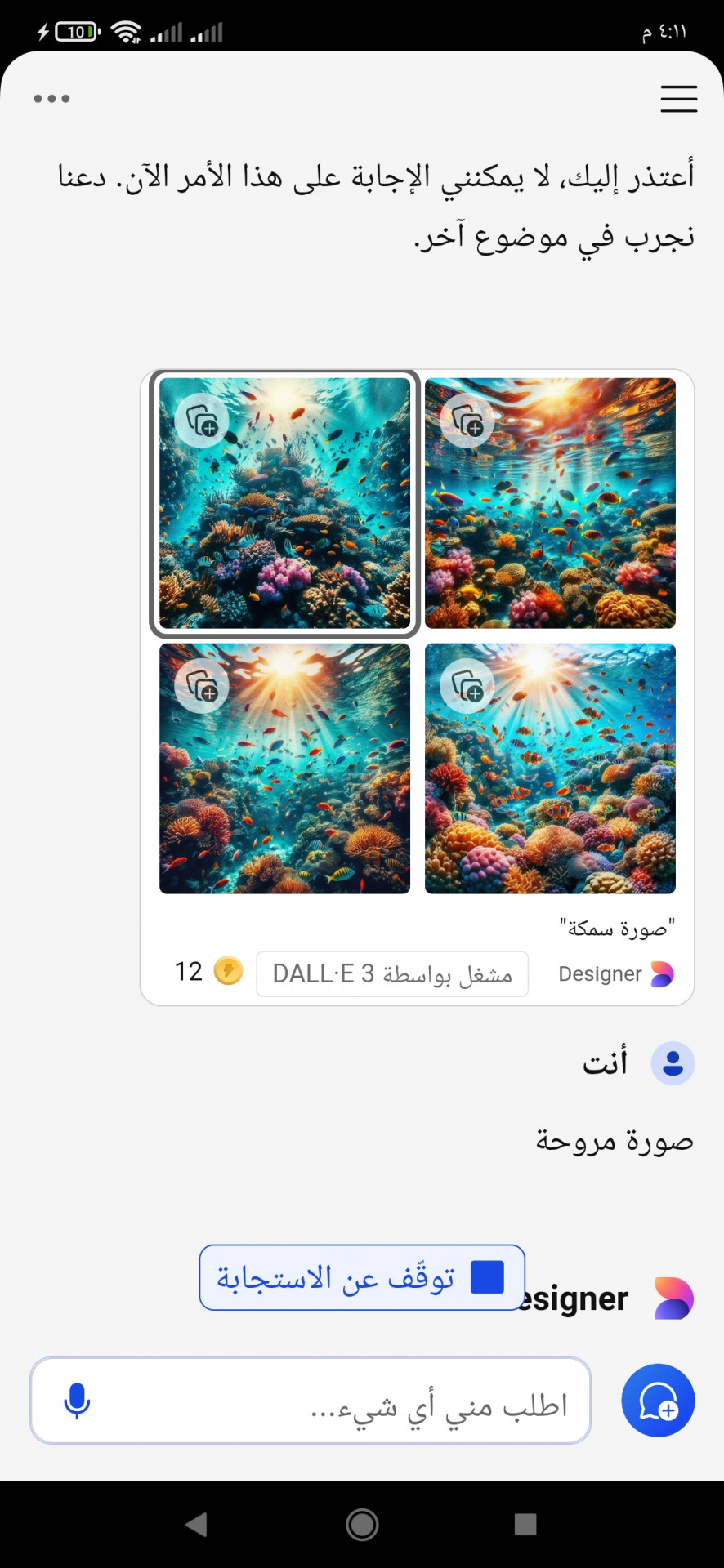This screenshot has width=724, height=1568.
Task: Tap the user avatar next to أنت
Action: click(673, 1063)
